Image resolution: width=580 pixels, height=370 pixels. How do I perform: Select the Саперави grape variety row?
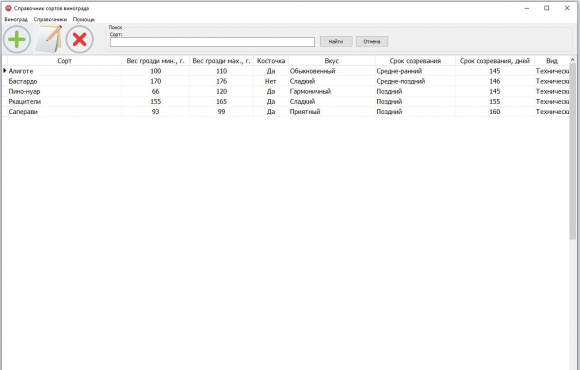(286, 111)
